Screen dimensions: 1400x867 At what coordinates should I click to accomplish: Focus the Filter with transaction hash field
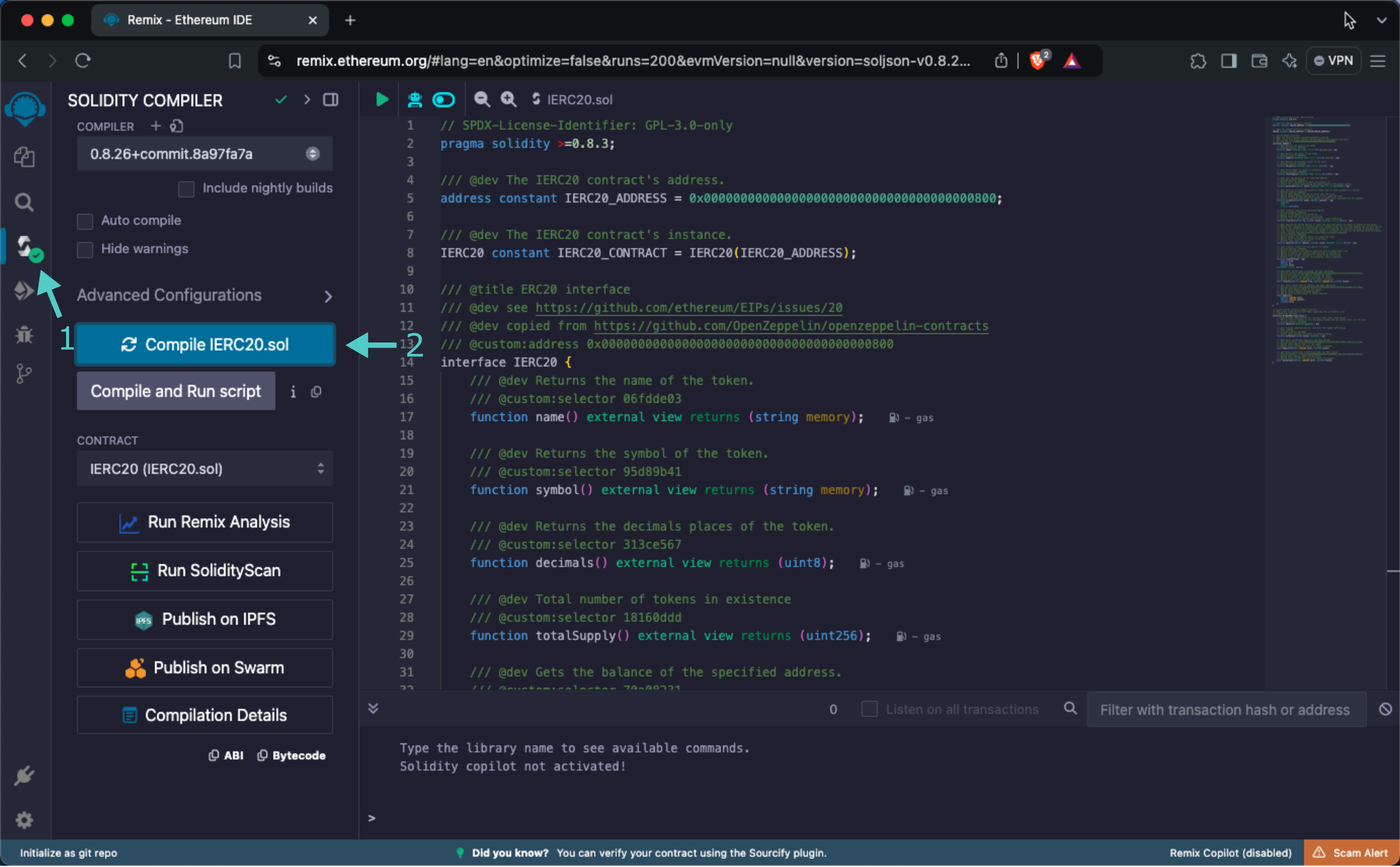(1226, 710)
